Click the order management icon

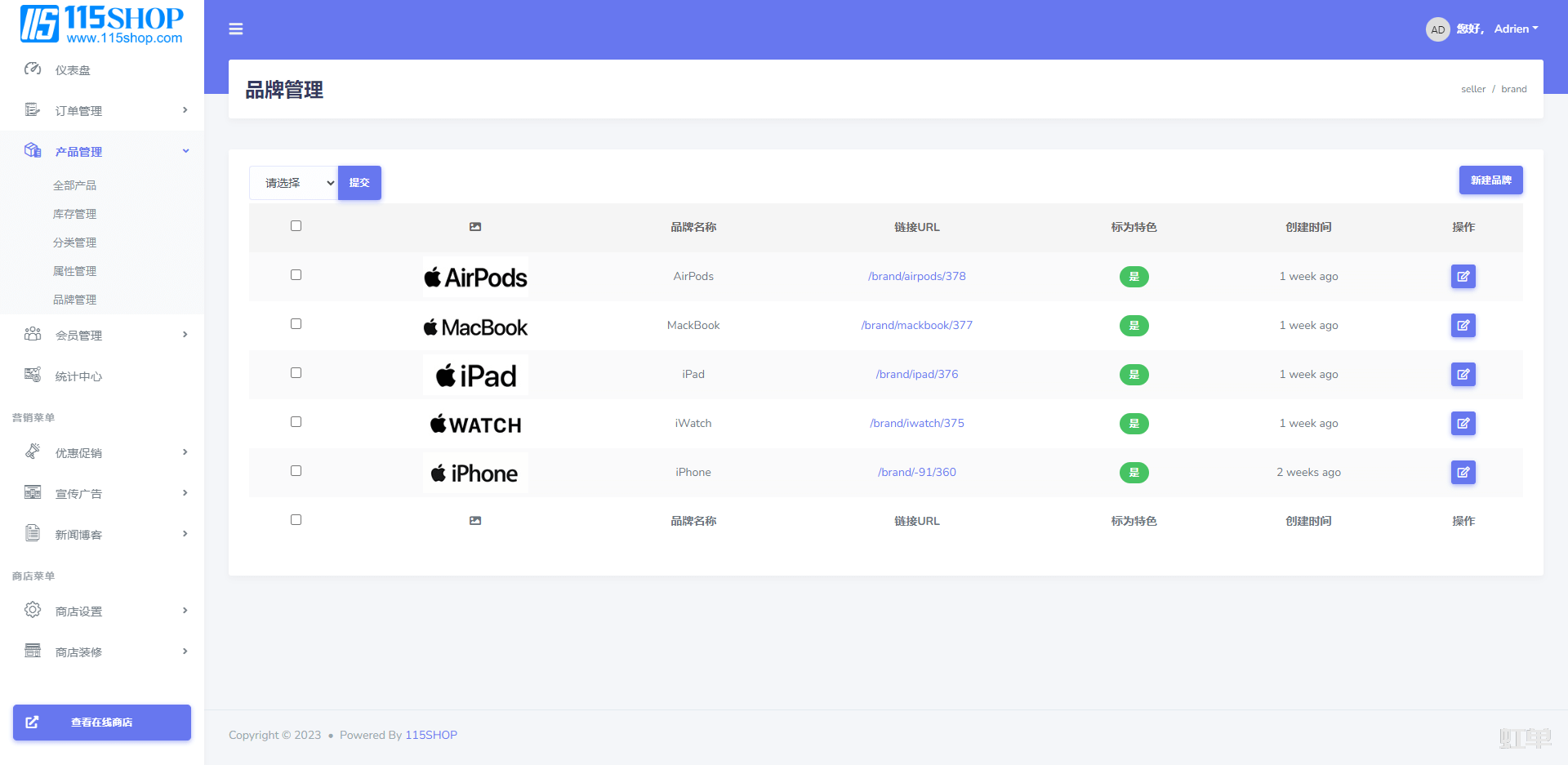point(33,109)
